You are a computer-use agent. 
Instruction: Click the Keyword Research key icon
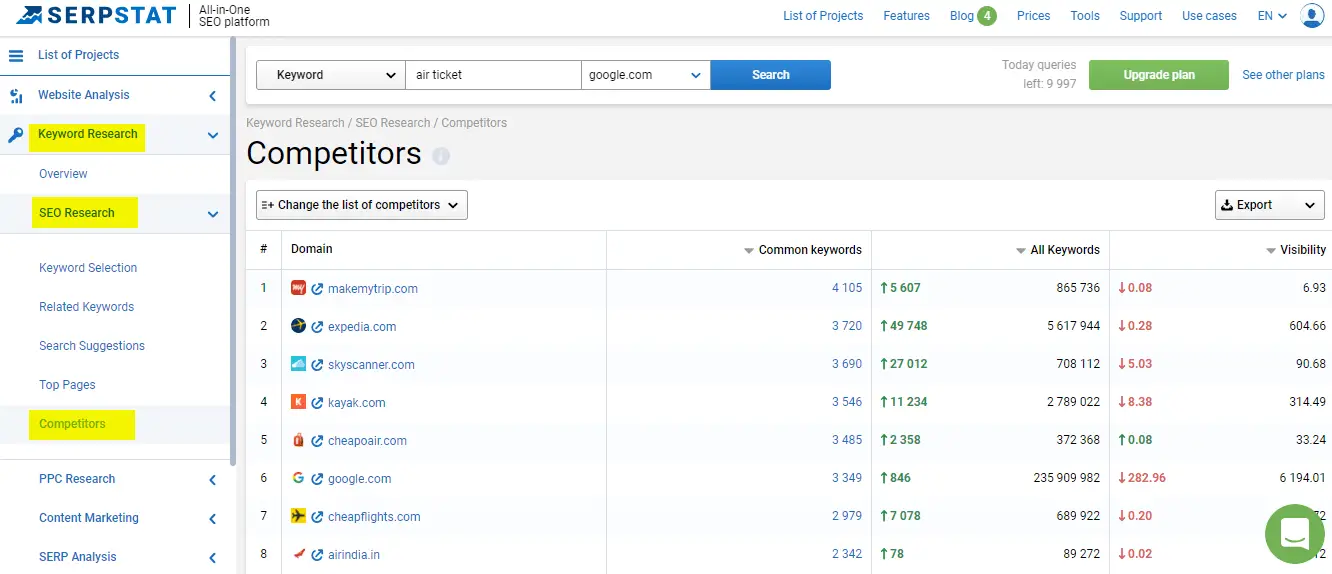pos(16,135)
